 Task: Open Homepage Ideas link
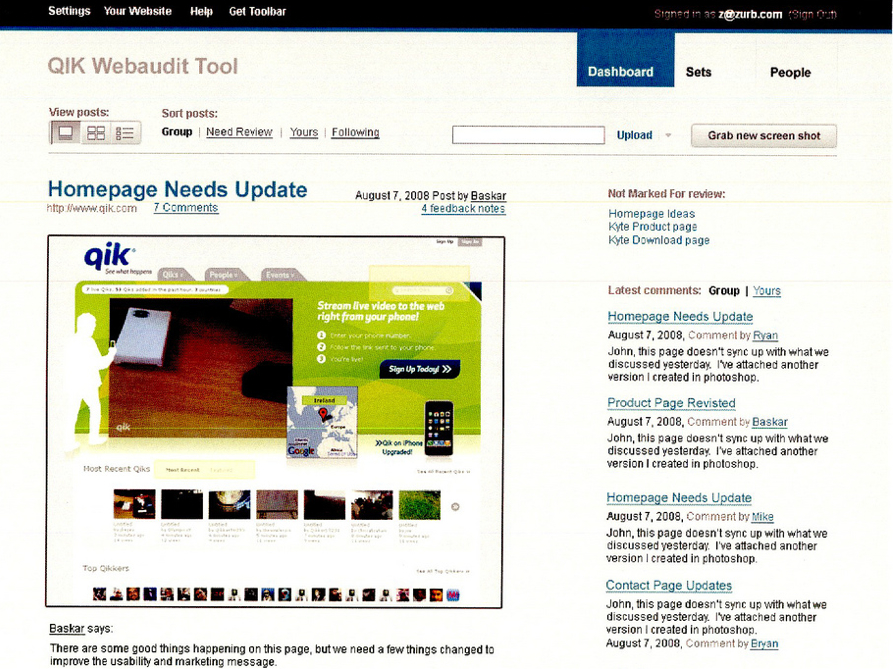[652, 214]
